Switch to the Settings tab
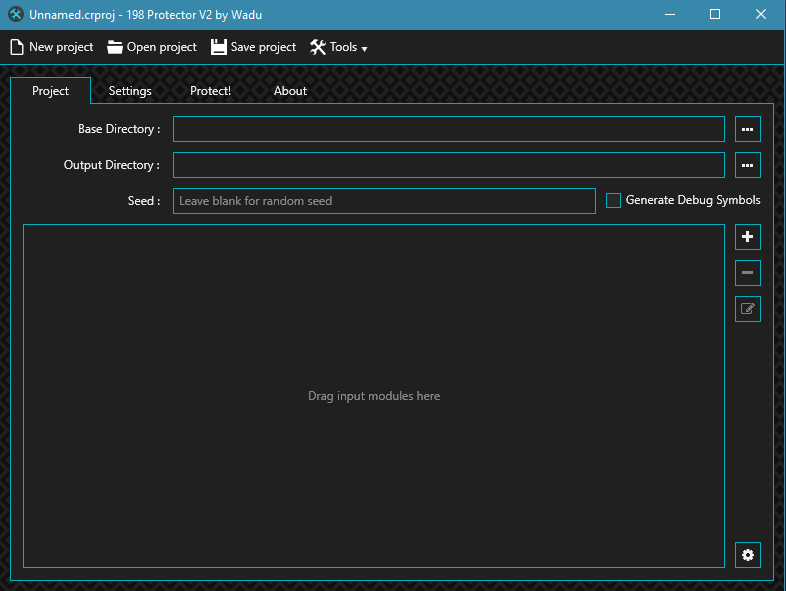Image resolution: width=786 pixels, height=591 pixels. (130, 91)
